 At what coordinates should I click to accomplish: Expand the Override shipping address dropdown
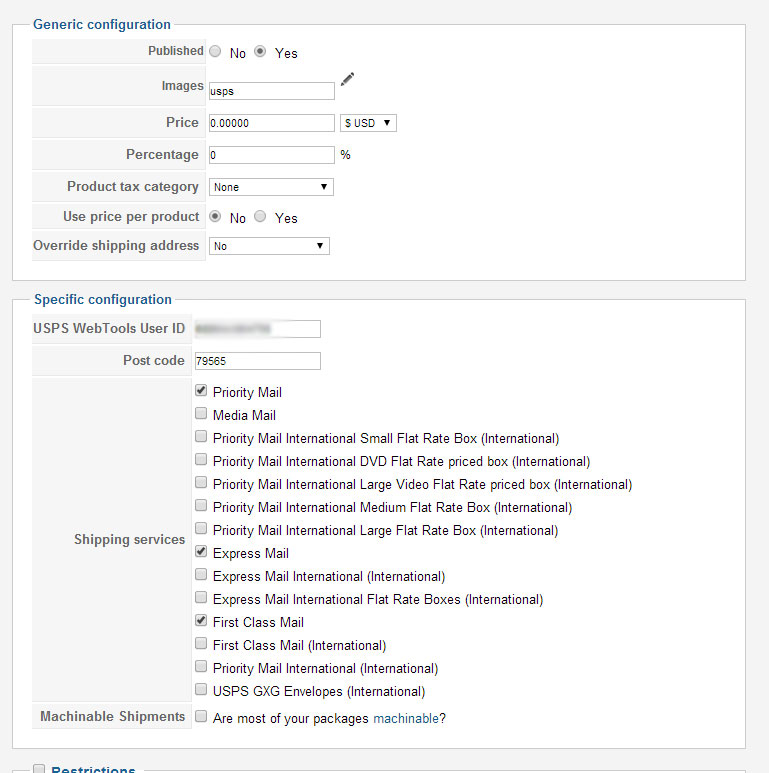(269, 246)
